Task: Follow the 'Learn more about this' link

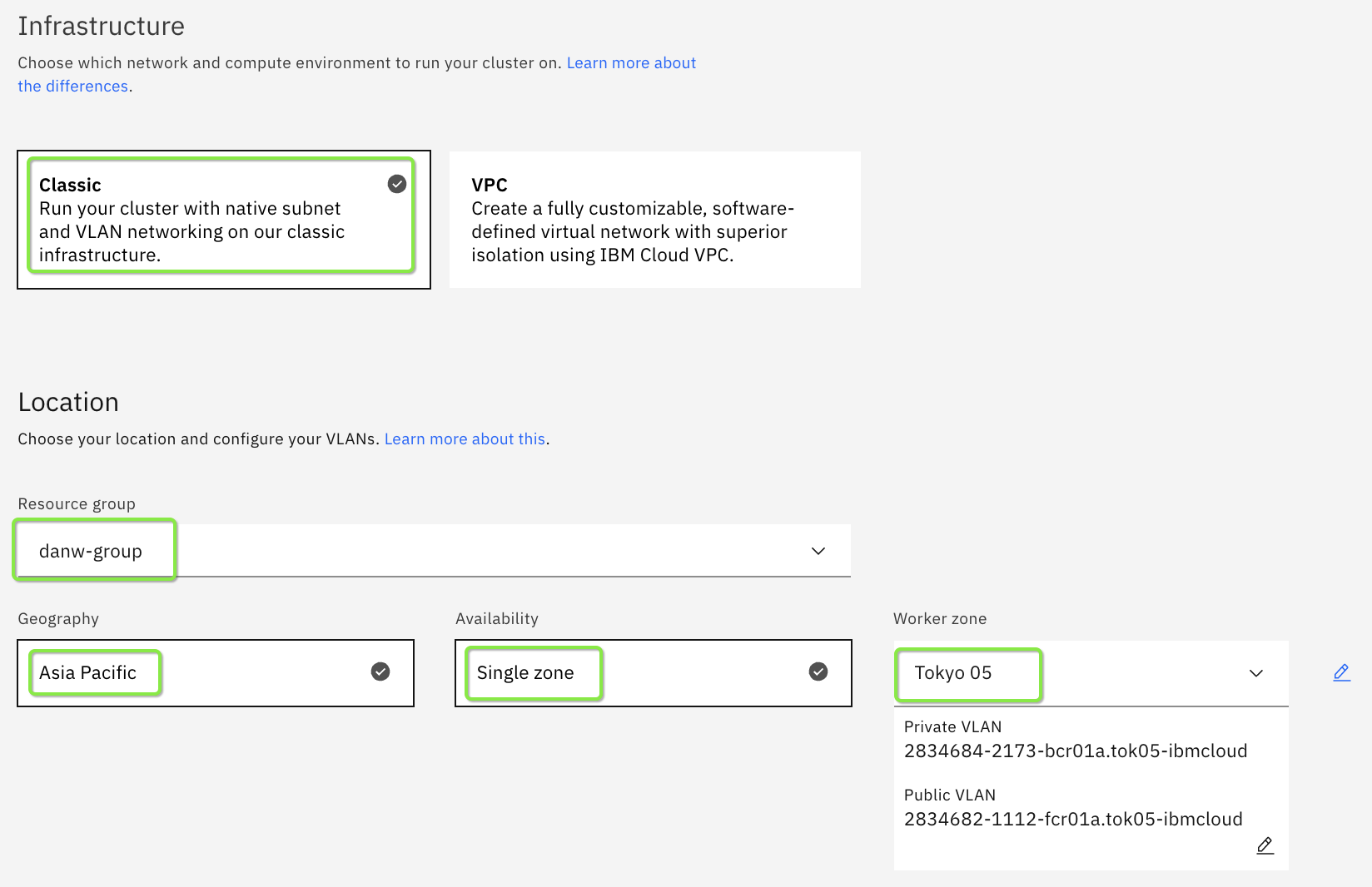Action: pyautogui.click(x=465, y=439)
